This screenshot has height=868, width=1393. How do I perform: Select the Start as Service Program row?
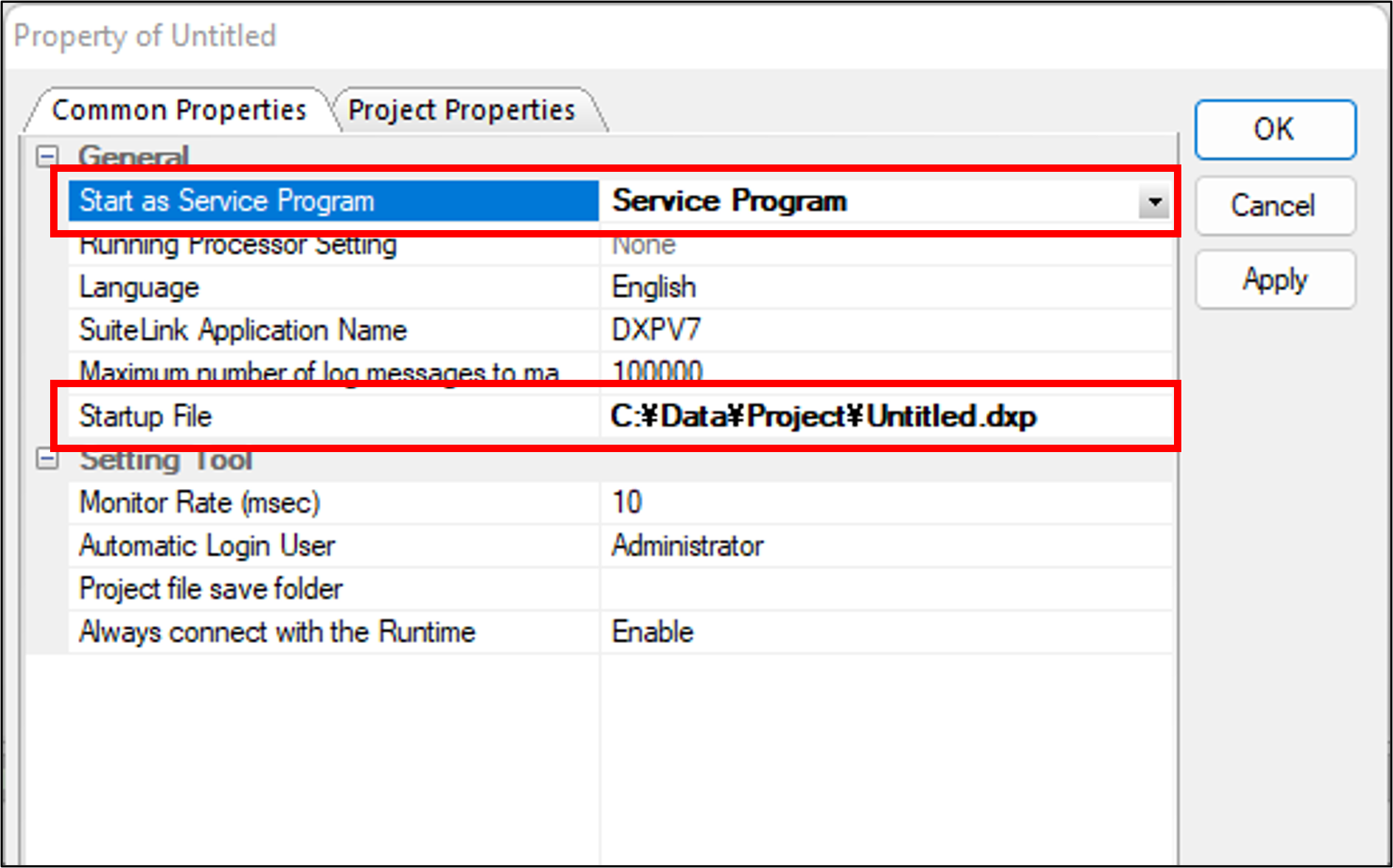point(226,201)
